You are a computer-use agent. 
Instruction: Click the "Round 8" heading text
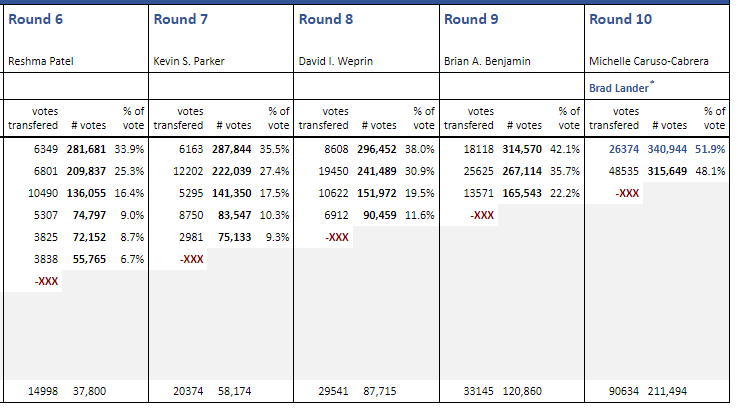(327, 19)
